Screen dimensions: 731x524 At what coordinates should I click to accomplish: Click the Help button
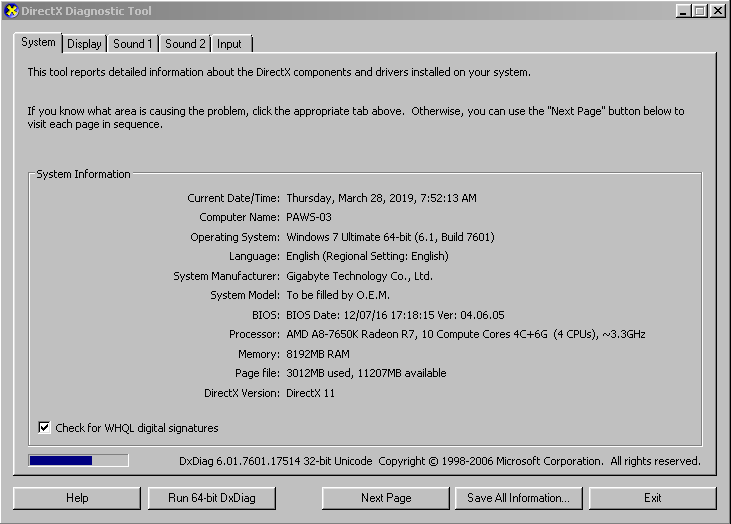tap(77, 498)
